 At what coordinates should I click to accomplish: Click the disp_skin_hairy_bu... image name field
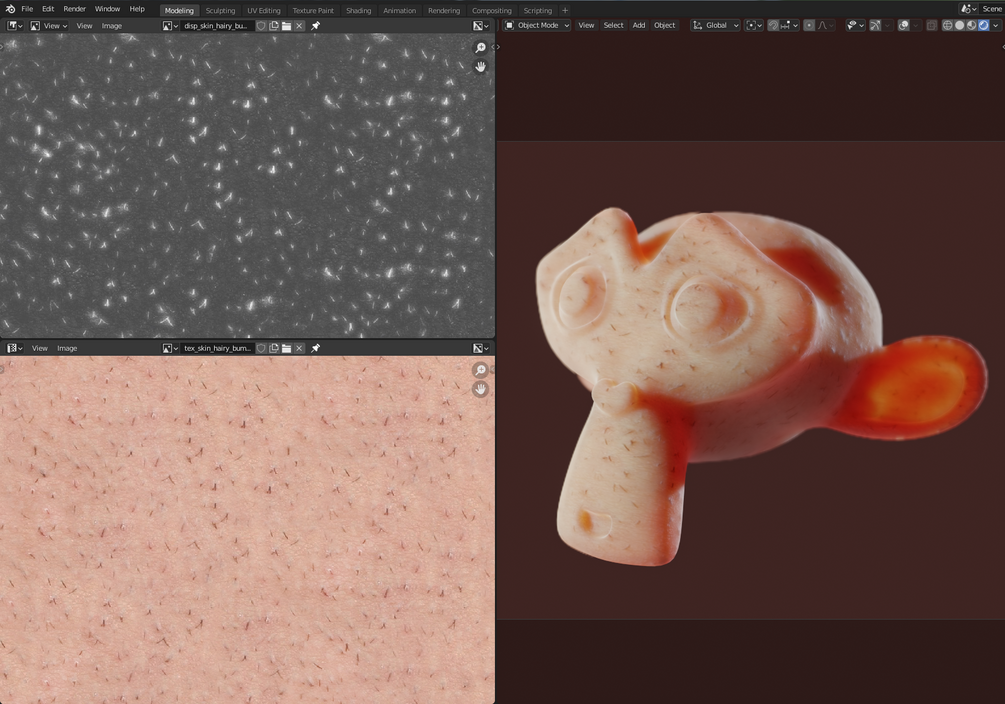pyautogui.click(x=216, y=26)
